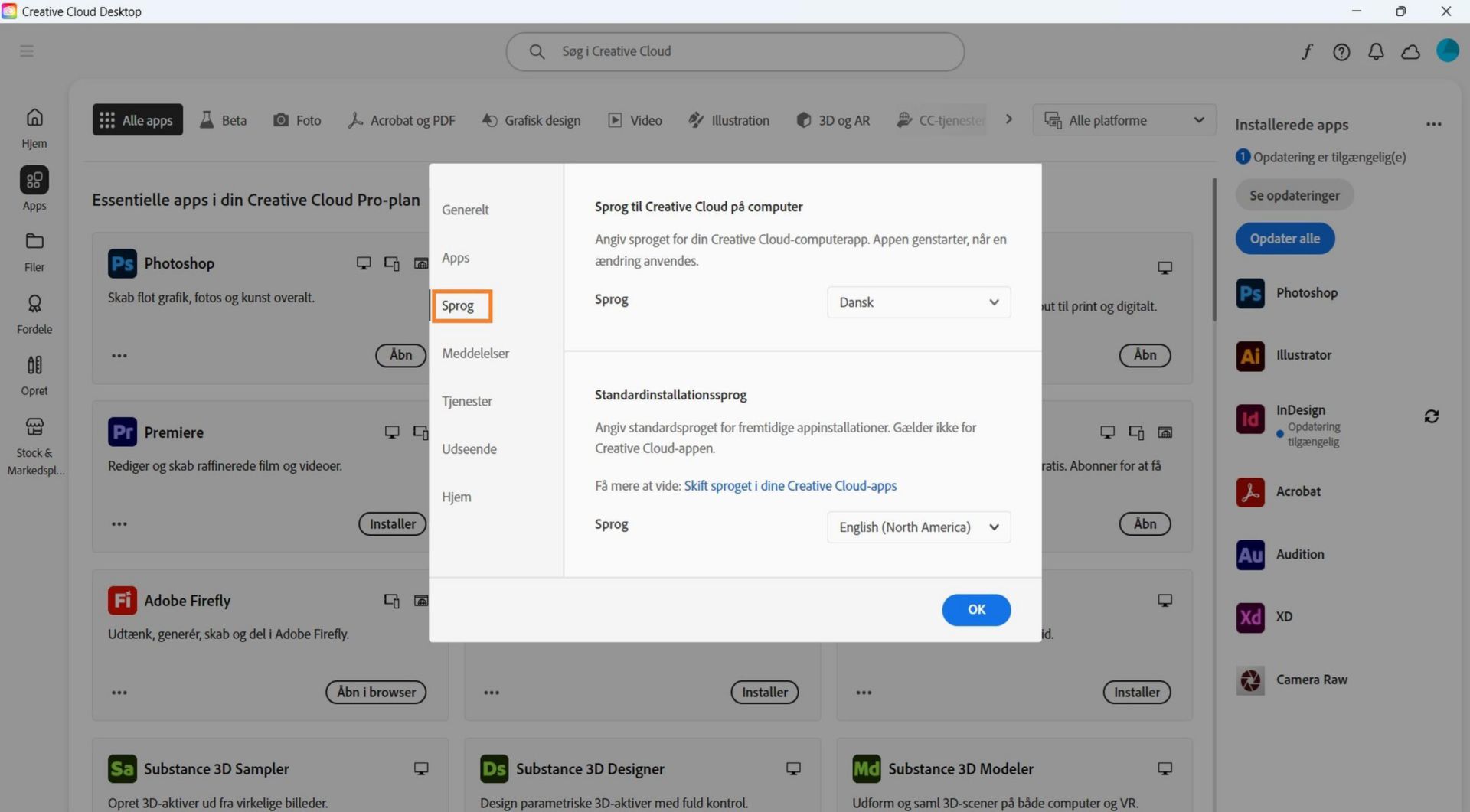Confirm preferences with OK button
1470x812 pixels.
tap(976, 610)
